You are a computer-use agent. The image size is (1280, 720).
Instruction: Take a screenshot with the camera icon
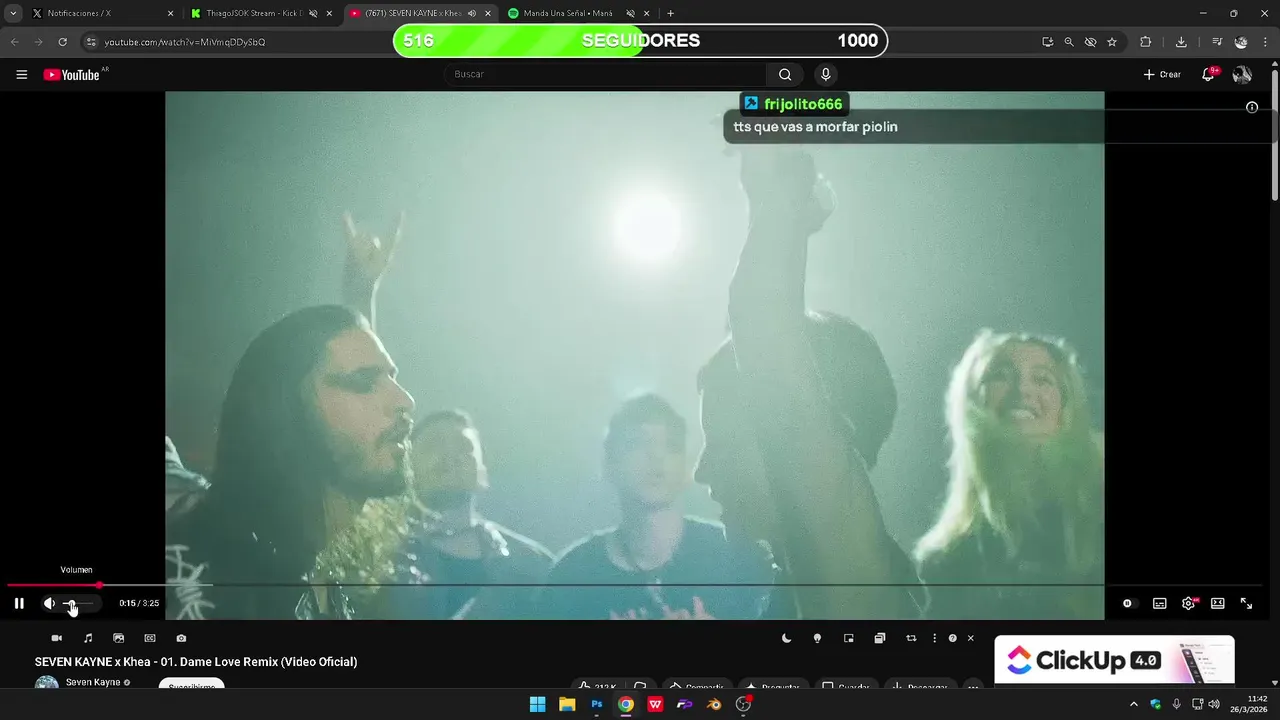pos(181,638)
